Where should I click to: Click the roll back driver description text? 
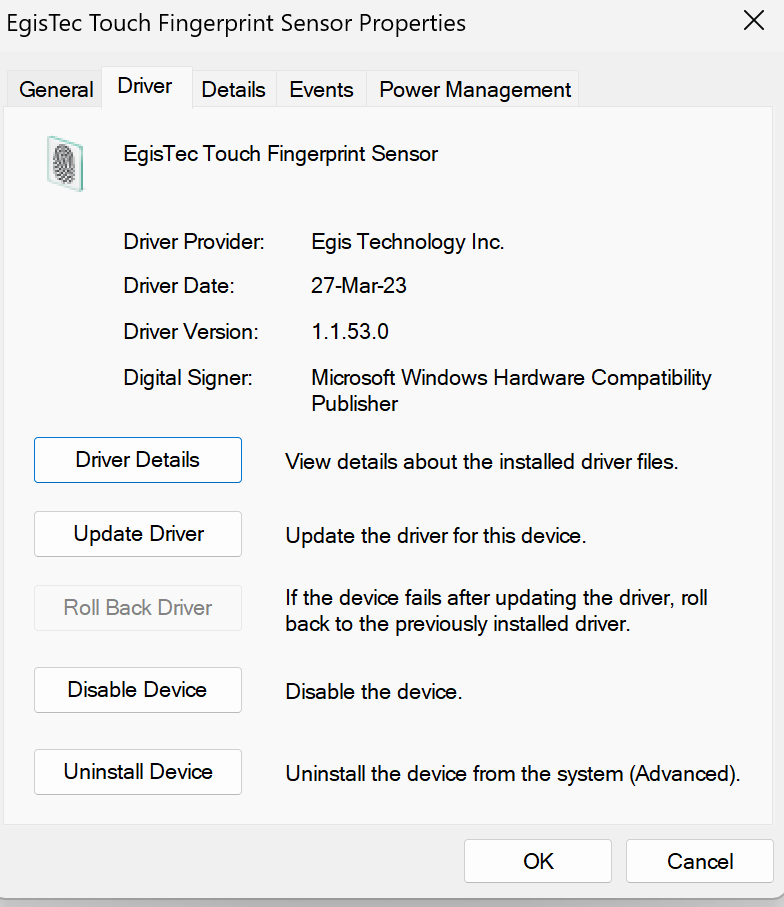tap(496, 611)
